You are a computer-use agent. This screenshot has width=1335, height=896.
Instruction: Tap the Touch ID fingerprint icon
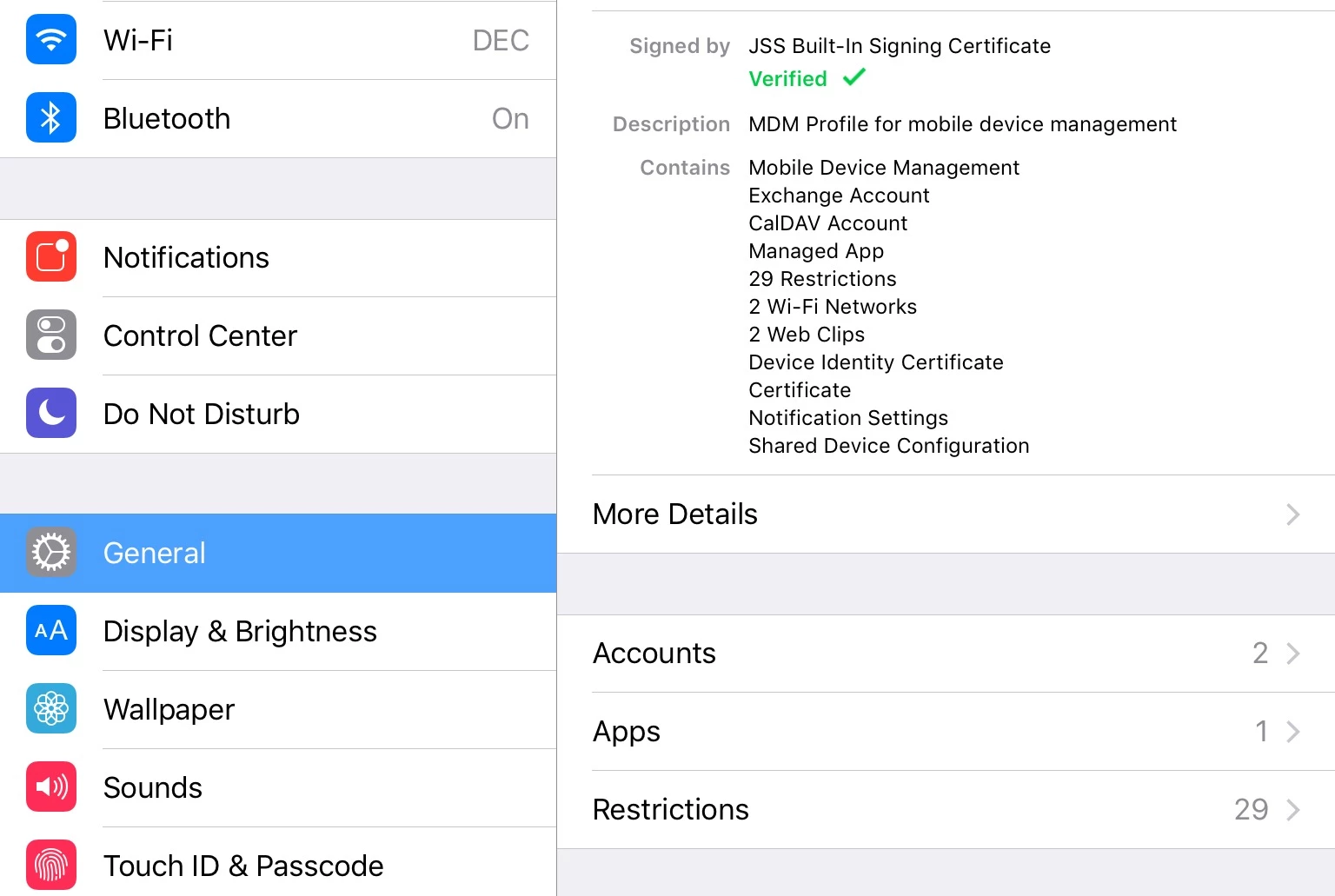coord(51,866)
